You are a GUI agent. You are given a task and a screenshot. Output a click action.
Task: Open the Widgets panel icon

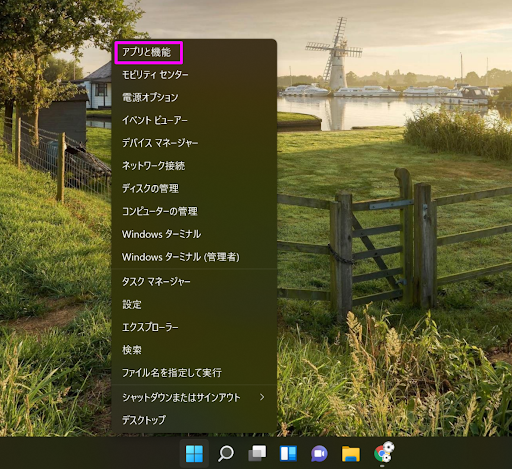click(x=288, y=453)
